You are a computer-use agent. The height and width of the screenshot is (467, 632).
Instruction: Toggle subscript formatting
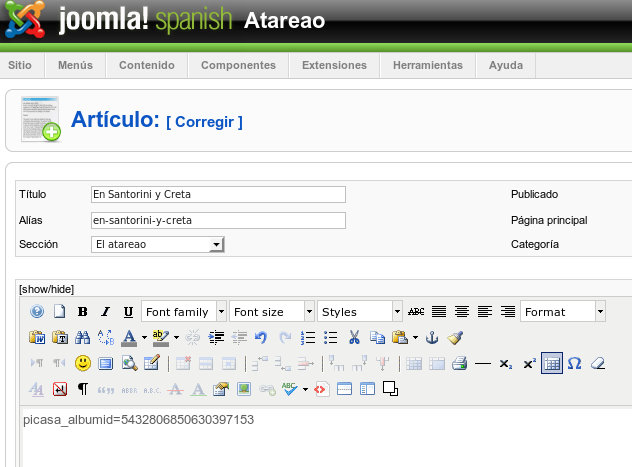506,363
